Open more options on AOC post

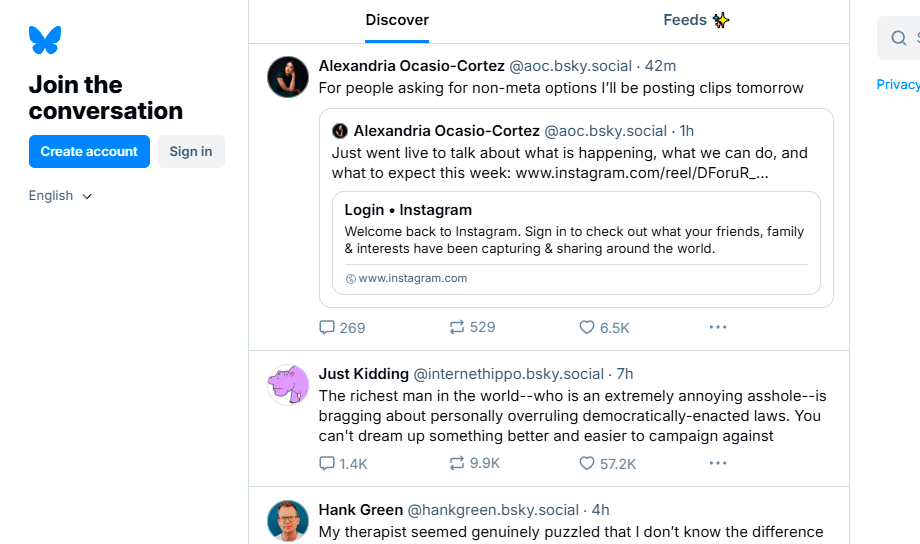[717, 327]
